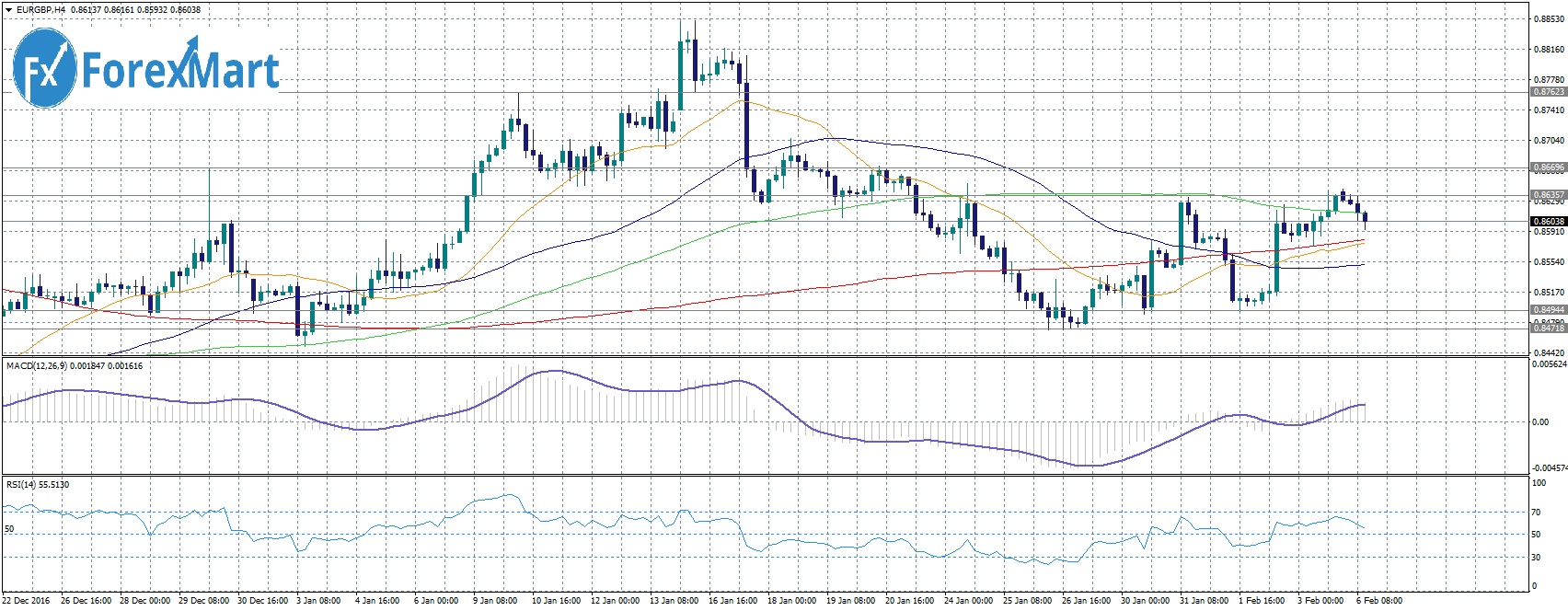Click the 0.86357 price level label
Viewport: 1568px width, 611px height.
(1549, 195)
